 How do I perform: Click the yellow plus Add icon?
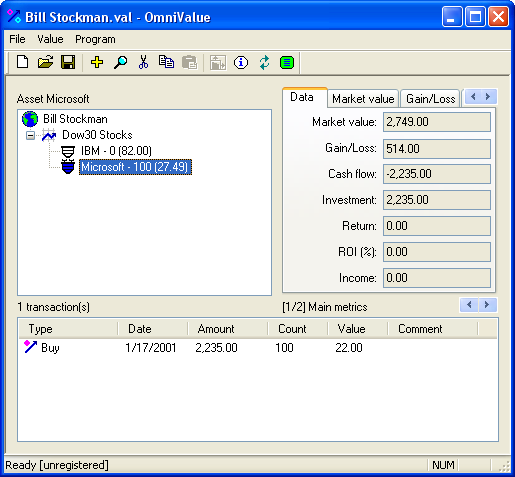pos(97,62)
